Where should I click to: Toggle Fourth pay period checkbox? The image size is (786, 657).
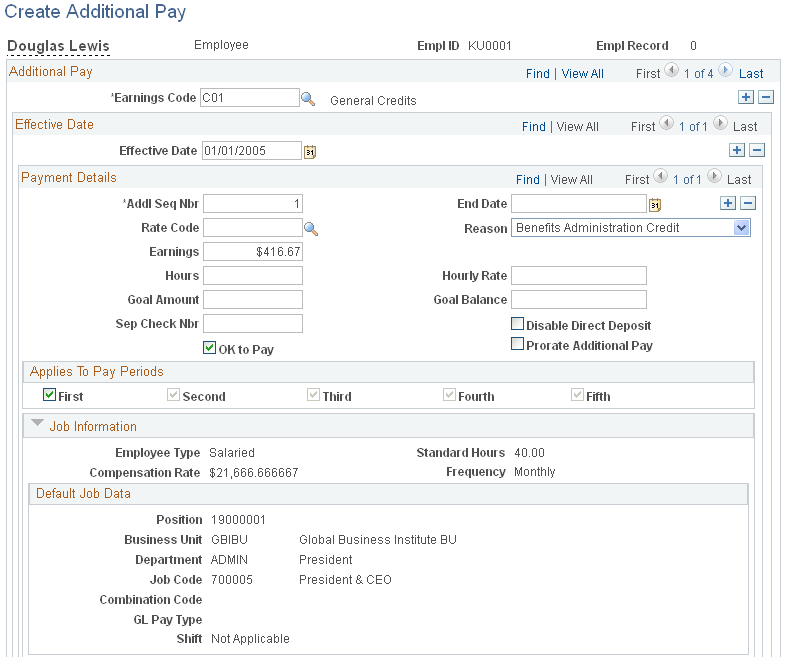click(449, 394)
